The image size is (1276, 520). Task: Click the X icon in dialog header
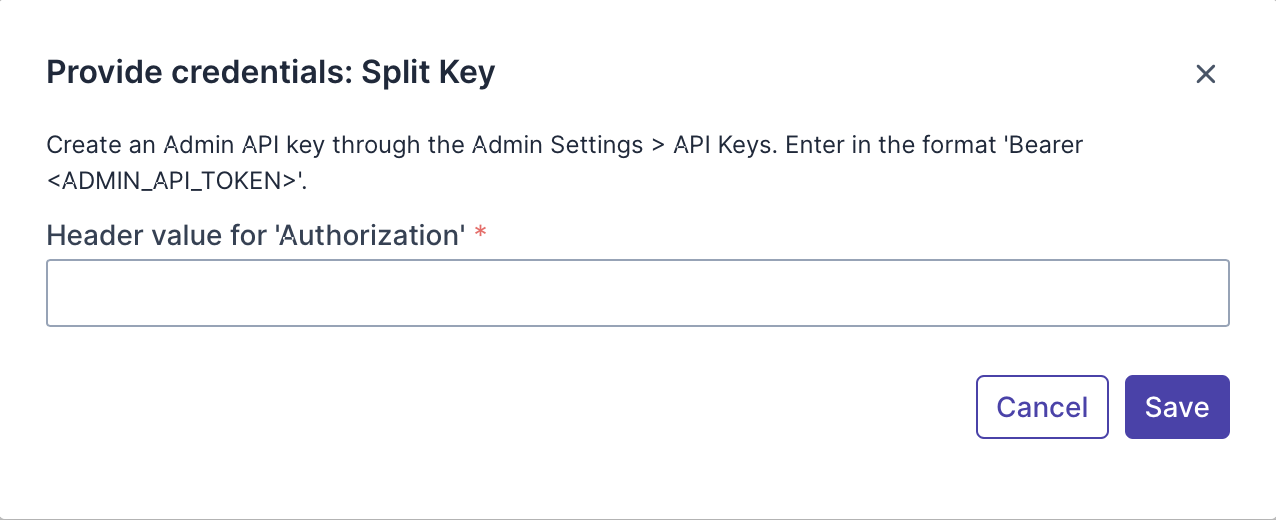click(1205, 74)
